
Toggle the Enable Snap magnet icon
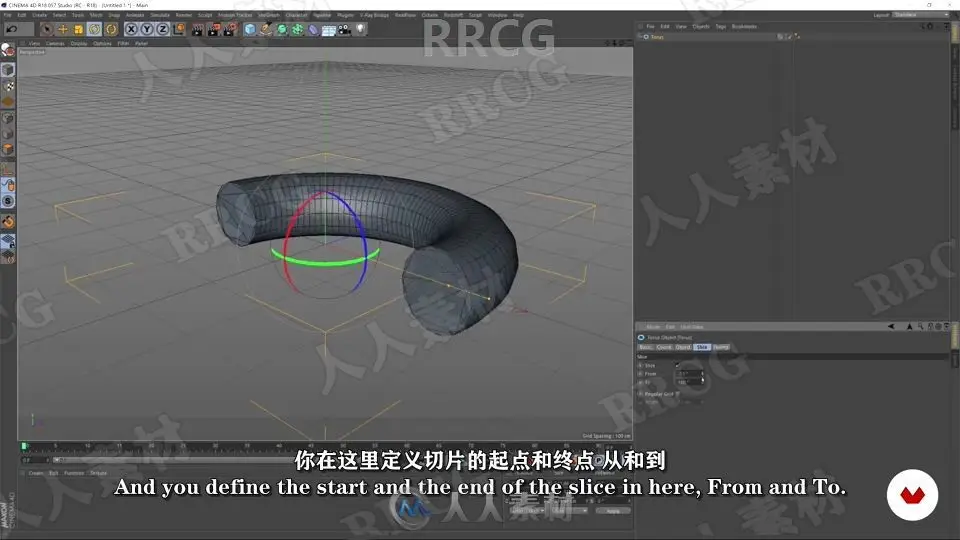pos(8,222)
